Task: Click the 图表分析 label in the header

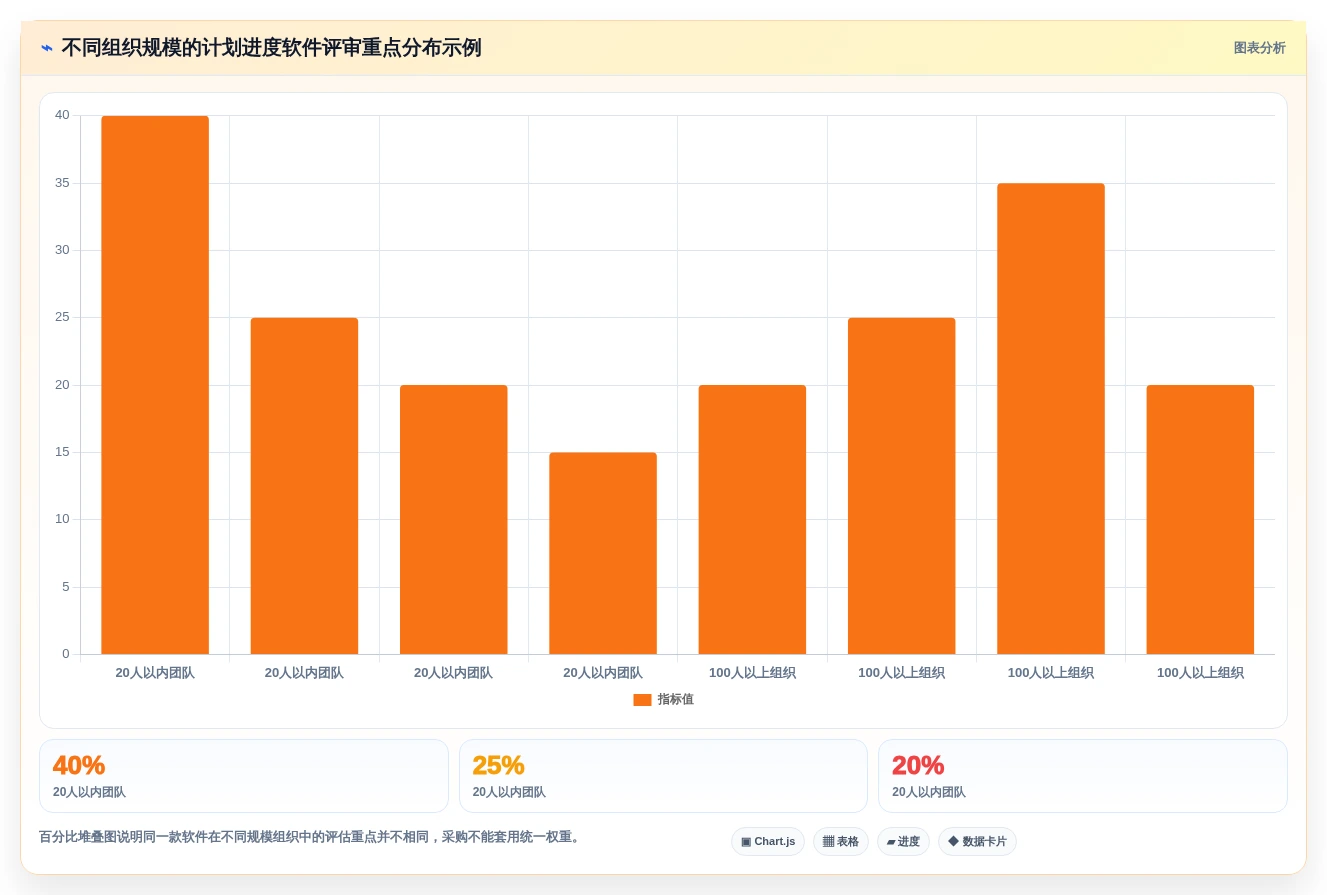Action: (1259, 48)
